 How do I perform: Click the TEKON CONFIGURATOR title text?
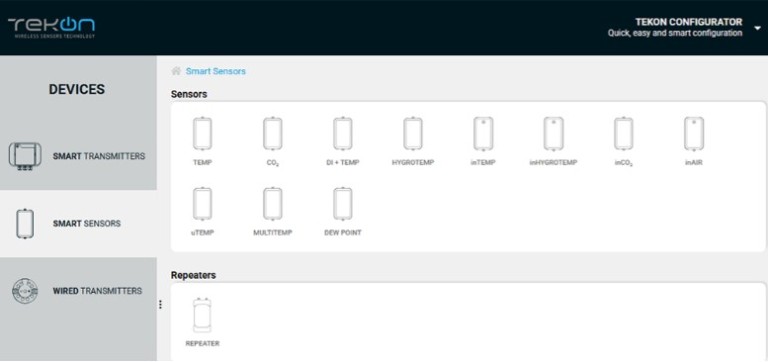pyautogui.click(x=689, y=22)
